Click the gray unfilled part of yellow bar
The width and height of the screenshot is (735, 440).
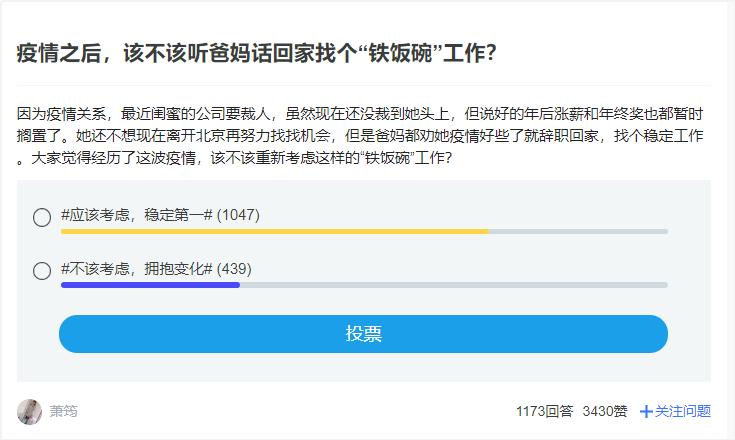tap(578, 231)
